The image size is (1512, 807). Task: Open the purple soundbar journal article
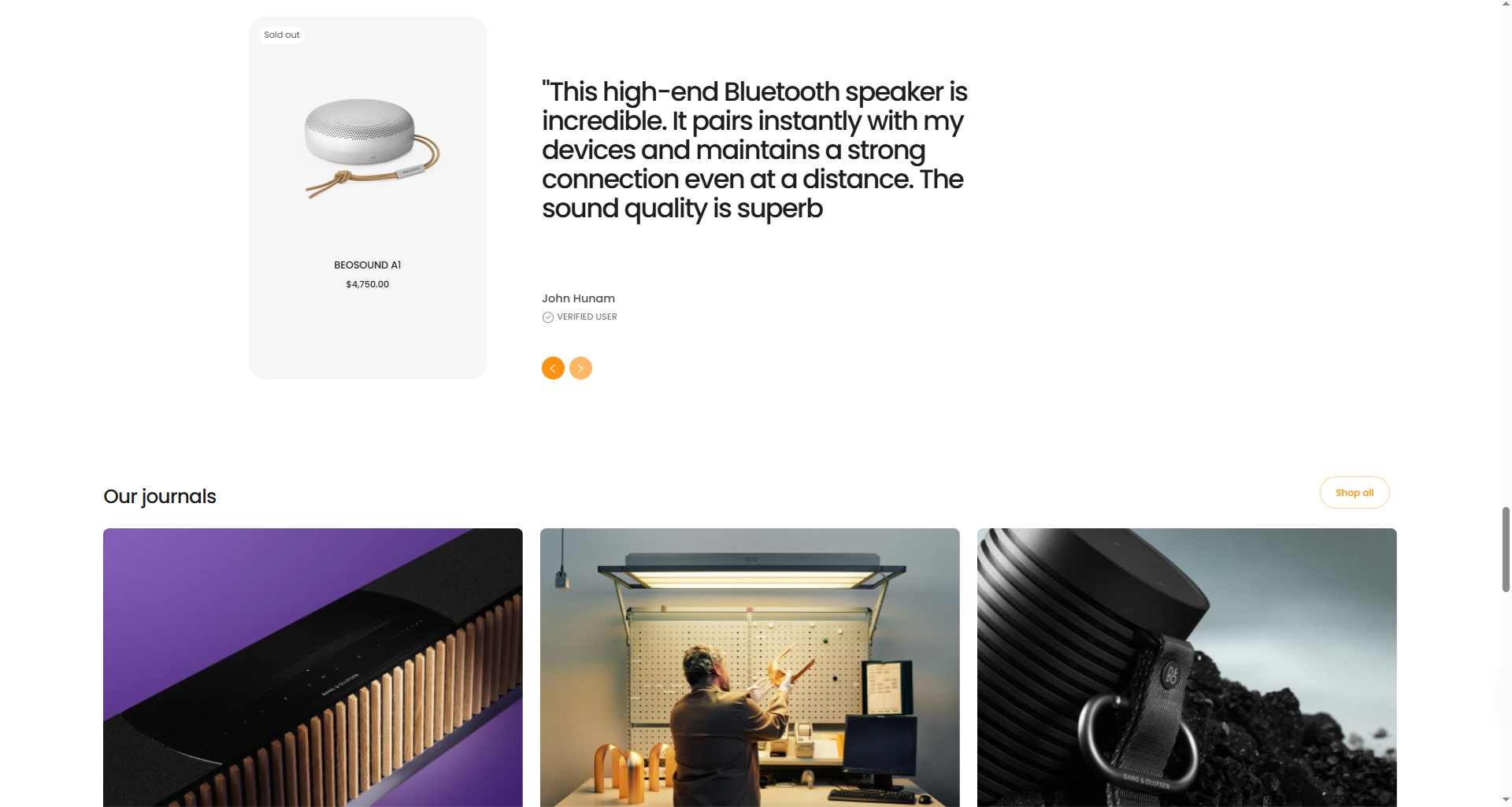click(x=313, y=668)
